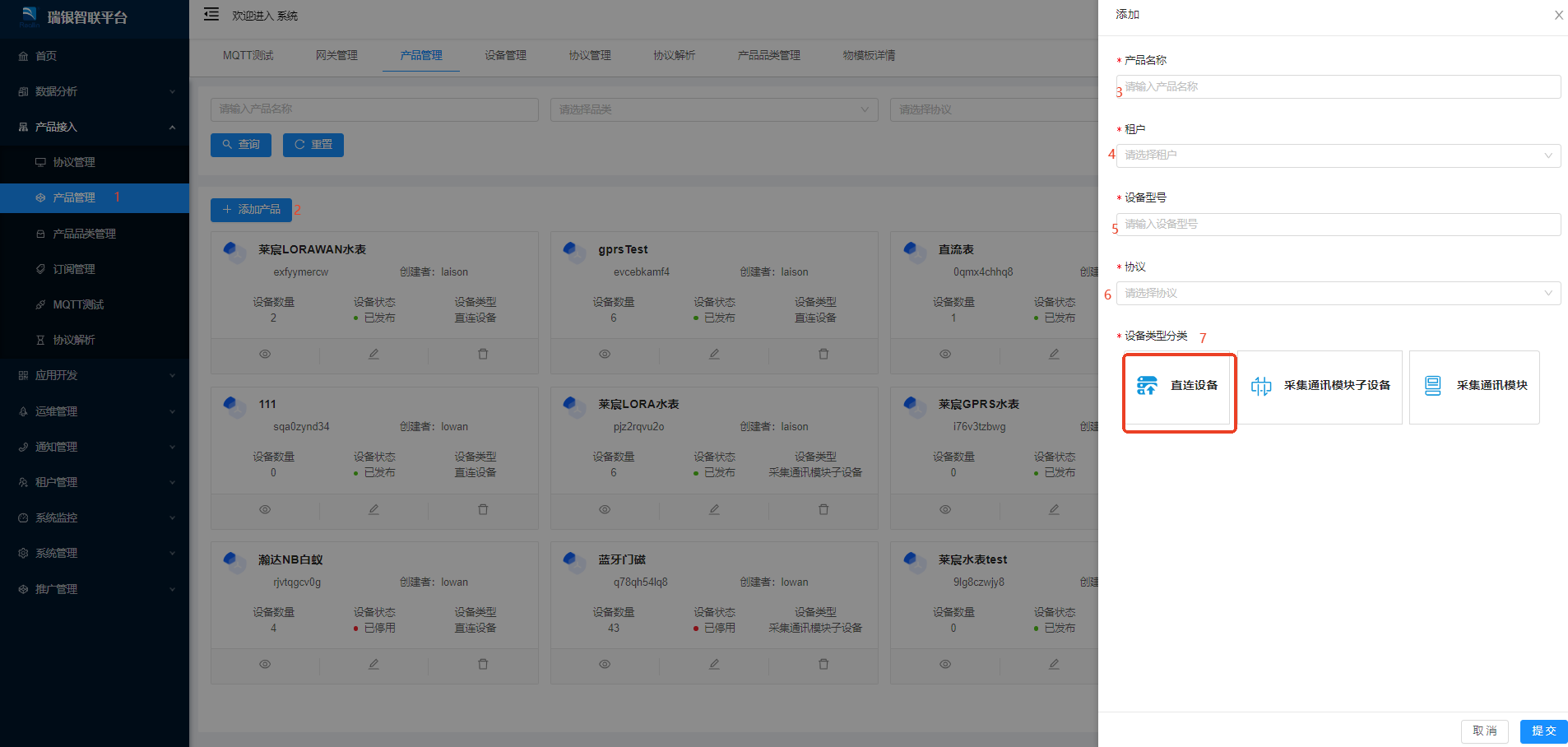Expand the 数据分析 sidebar menu

click(x=95, y=91)
